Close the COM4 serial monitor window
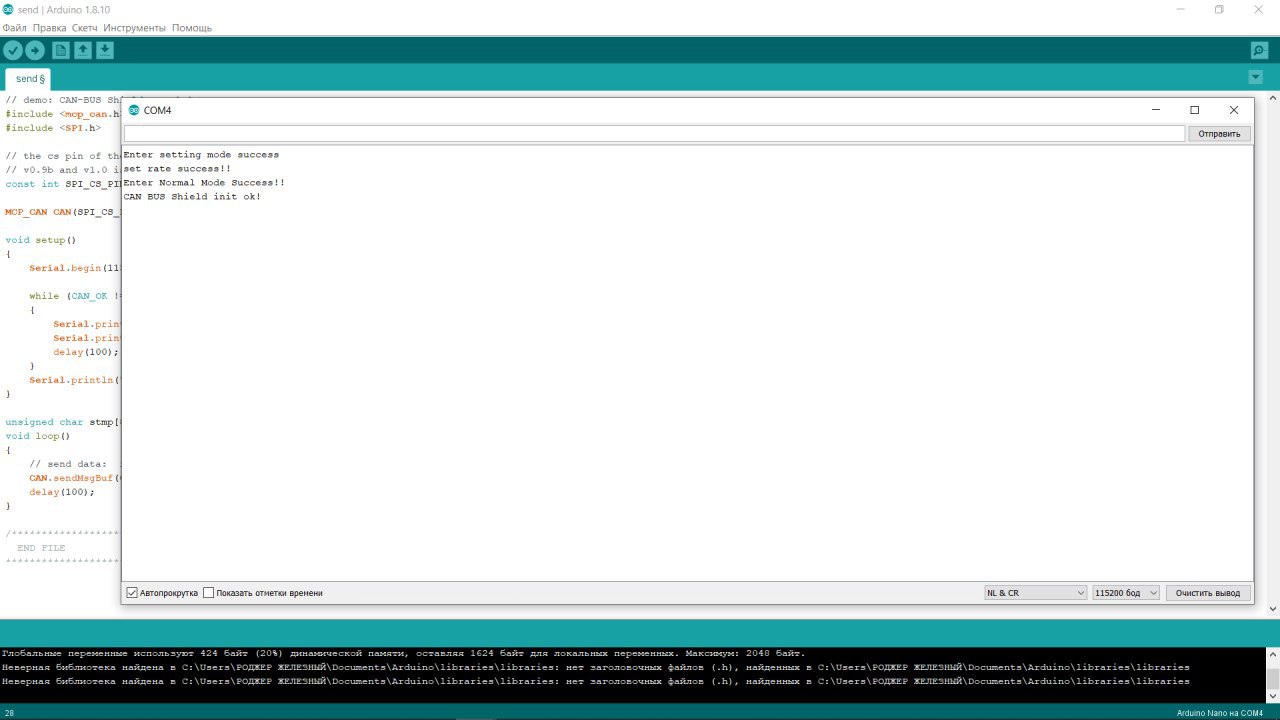Viewport: 1280px width, 720px height. [1234, 110]
